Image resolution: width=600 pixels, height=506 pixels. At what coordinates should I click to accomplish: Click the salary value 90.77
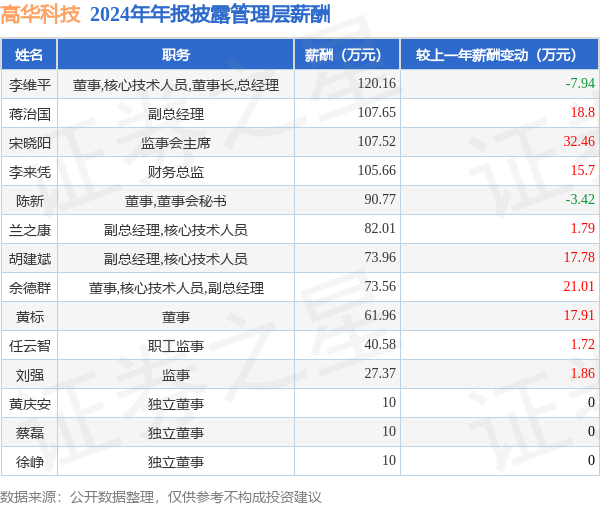coord(380,199)
